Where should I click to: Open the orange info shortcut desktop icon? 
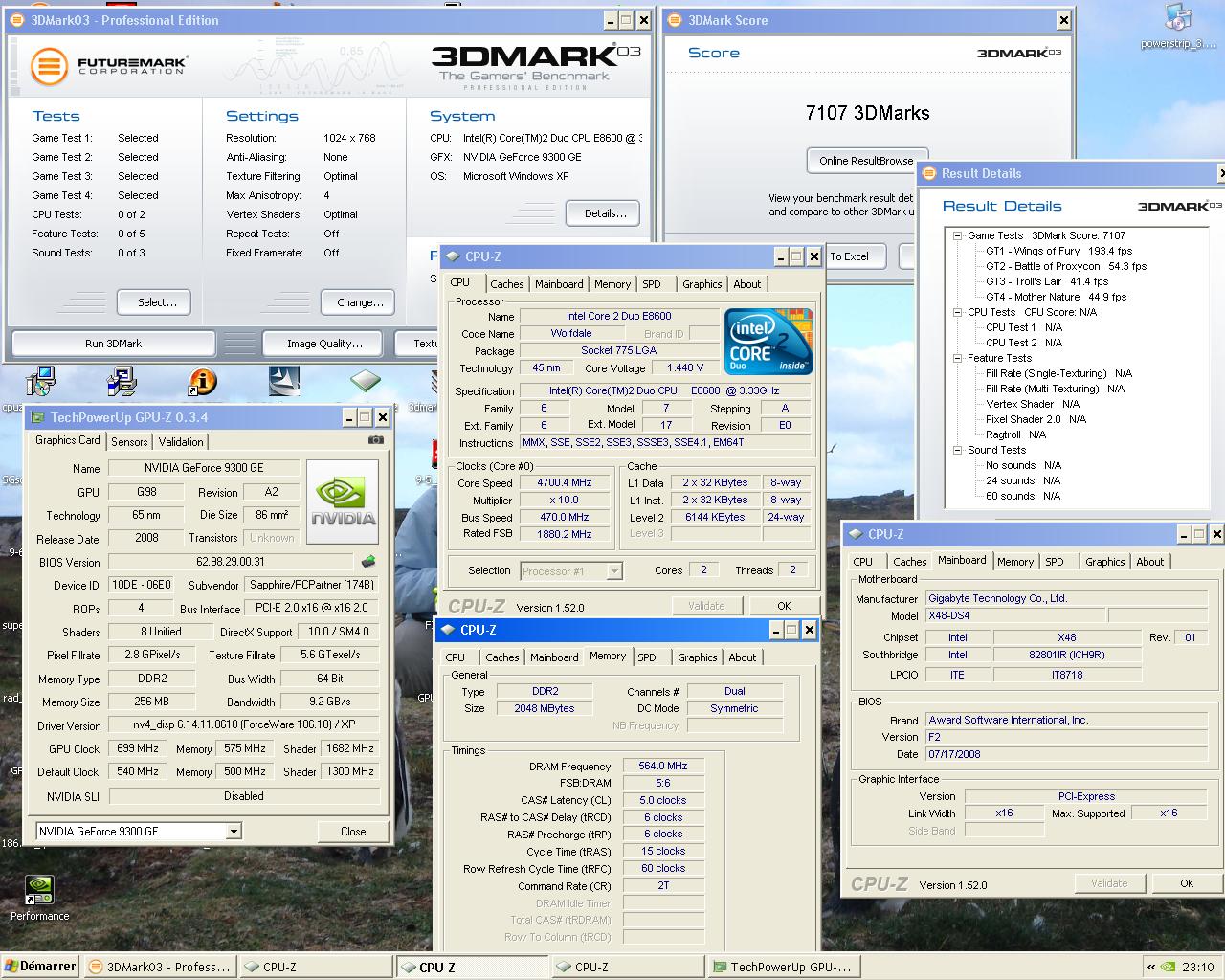pos(202,381)
